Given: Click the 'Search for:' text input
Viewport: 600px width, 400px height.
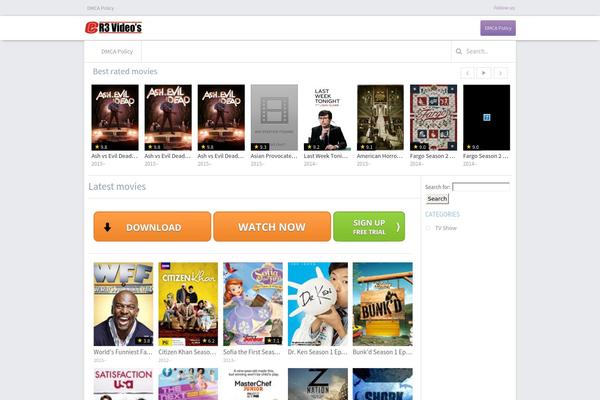Looking at the screenshot, I should [481, 187].
